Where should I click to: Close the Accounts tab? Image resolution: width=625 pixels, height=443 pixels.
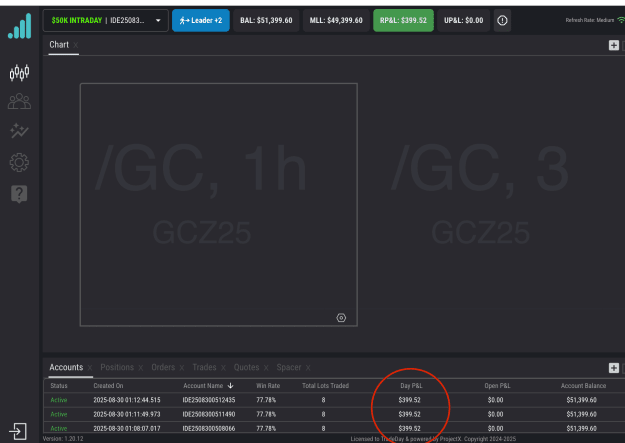pos(90,368)
